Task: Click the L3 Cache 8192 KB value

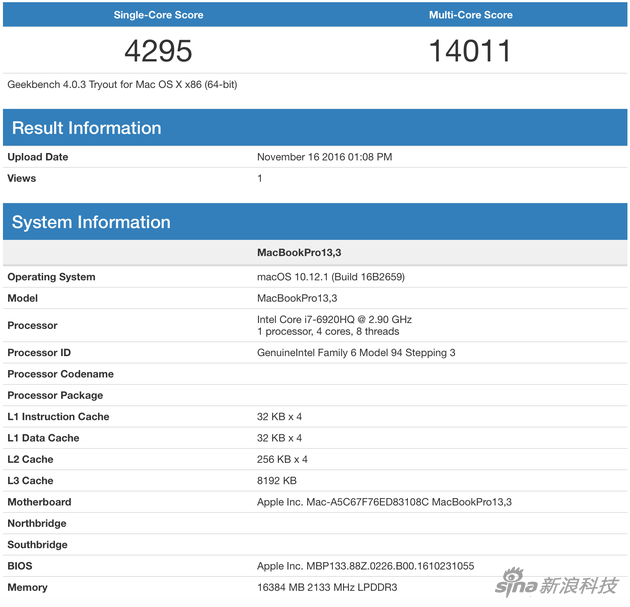Action: pyautogui.click(x=277, y=481)
